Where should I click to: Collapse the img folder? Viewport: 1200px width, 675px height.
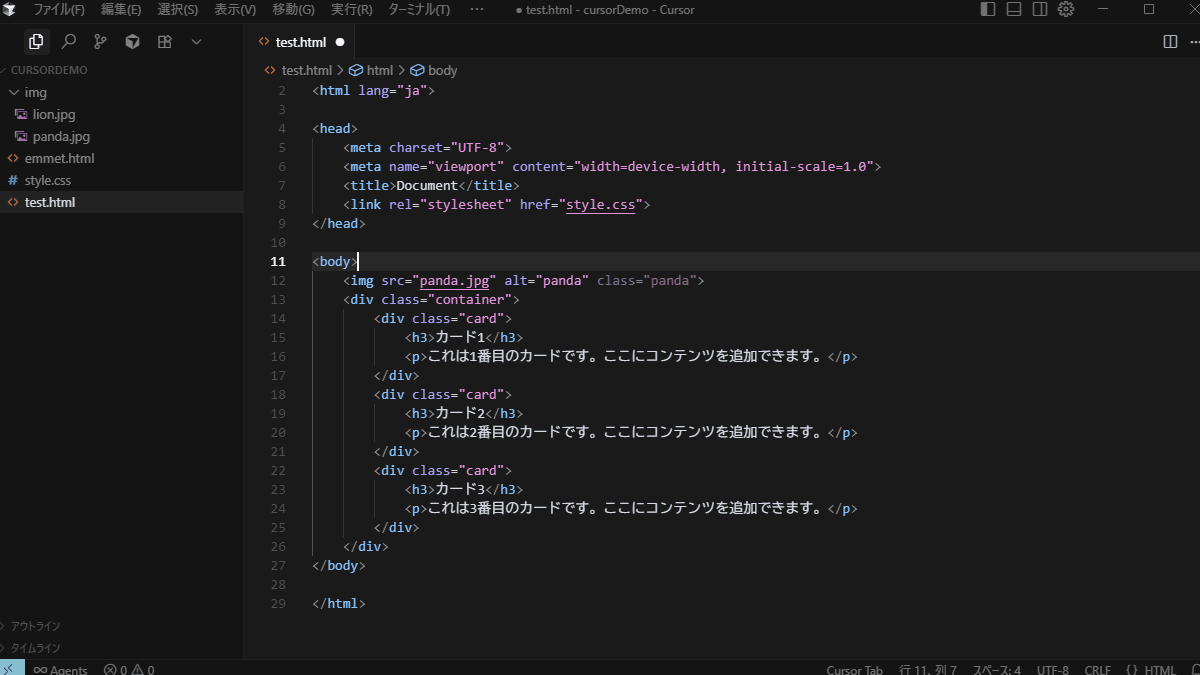coord(36,92)
